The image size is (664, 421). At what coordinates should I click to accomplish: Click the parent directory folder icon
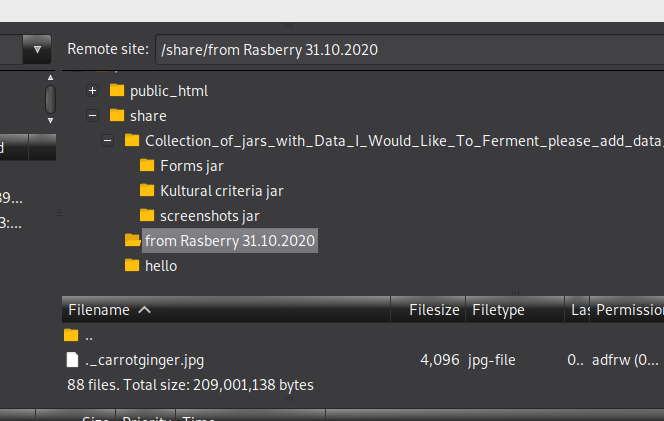[x=71, y=335]
